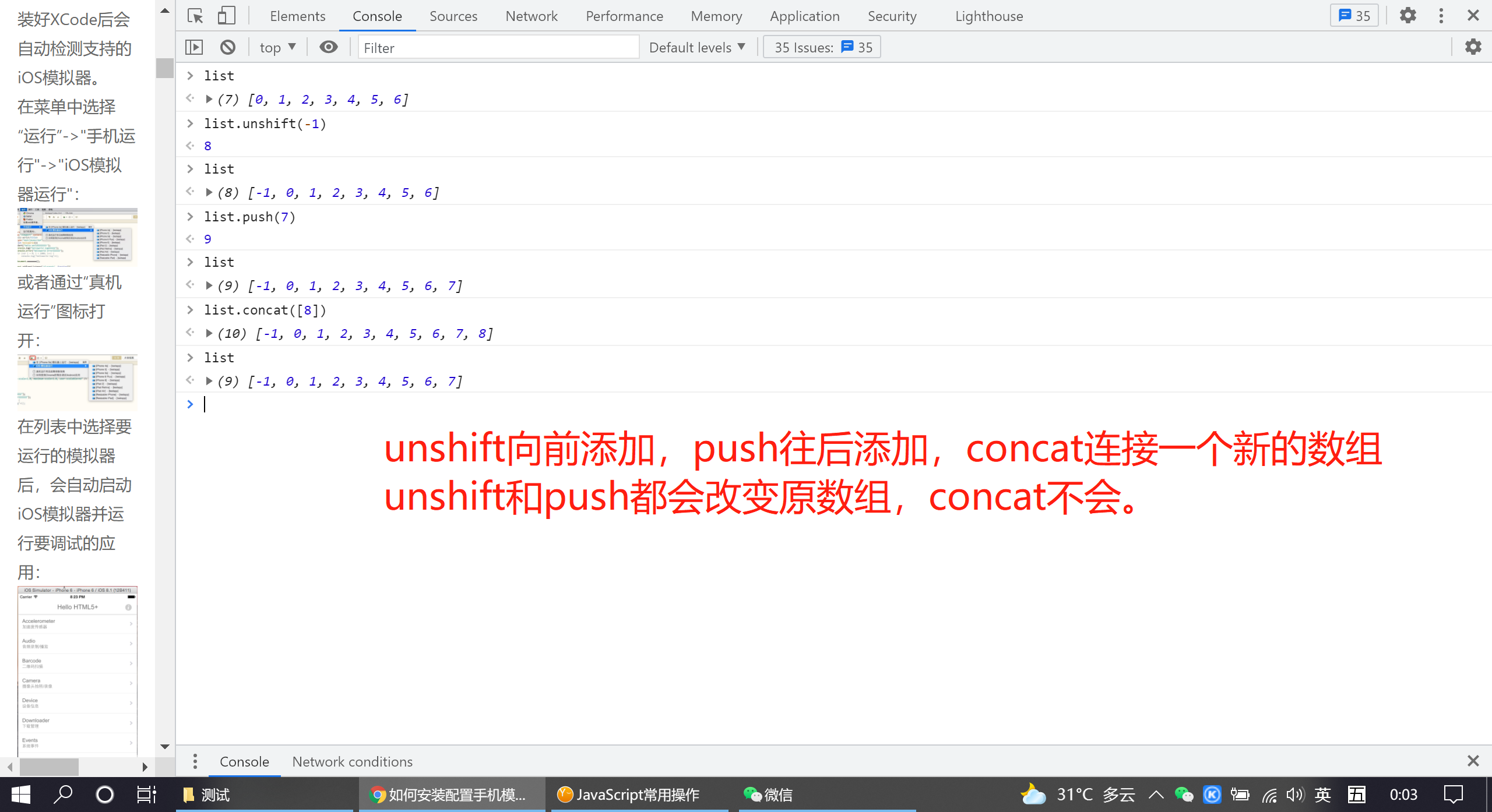
Task: Switch to the Network tab
Action: click(x=531, y=16)
